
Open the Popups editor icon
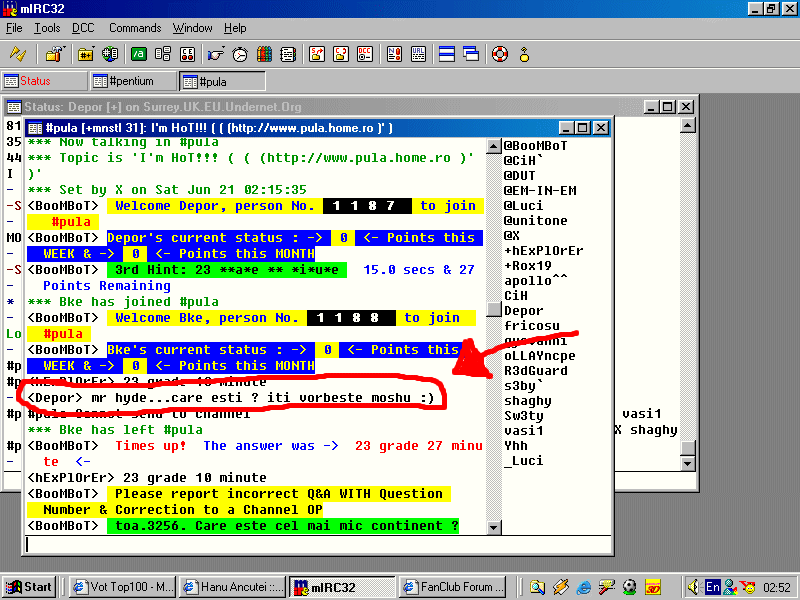coord(163,54)
